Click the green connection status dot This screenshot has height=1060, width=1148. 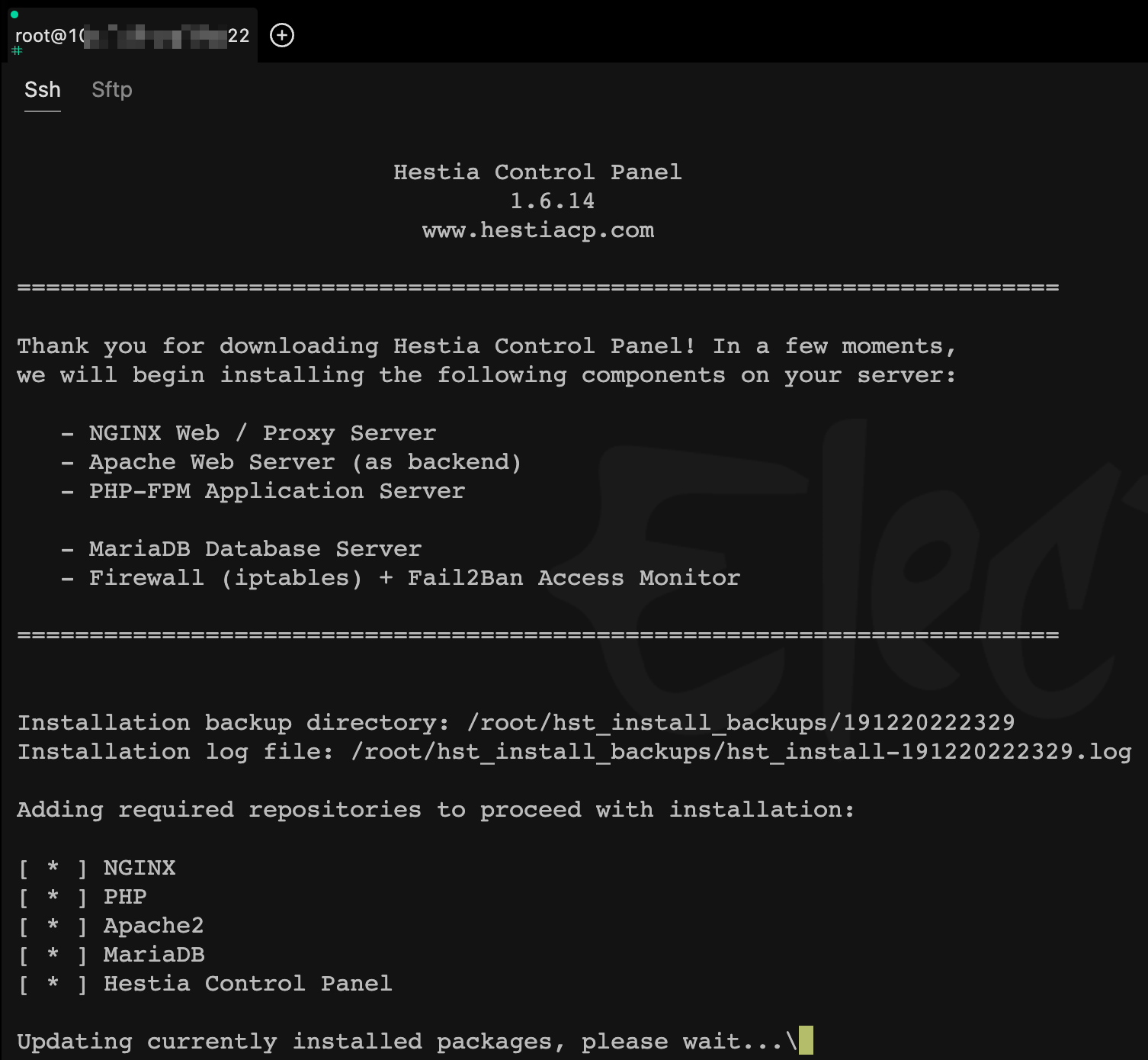tap(14, 14)
